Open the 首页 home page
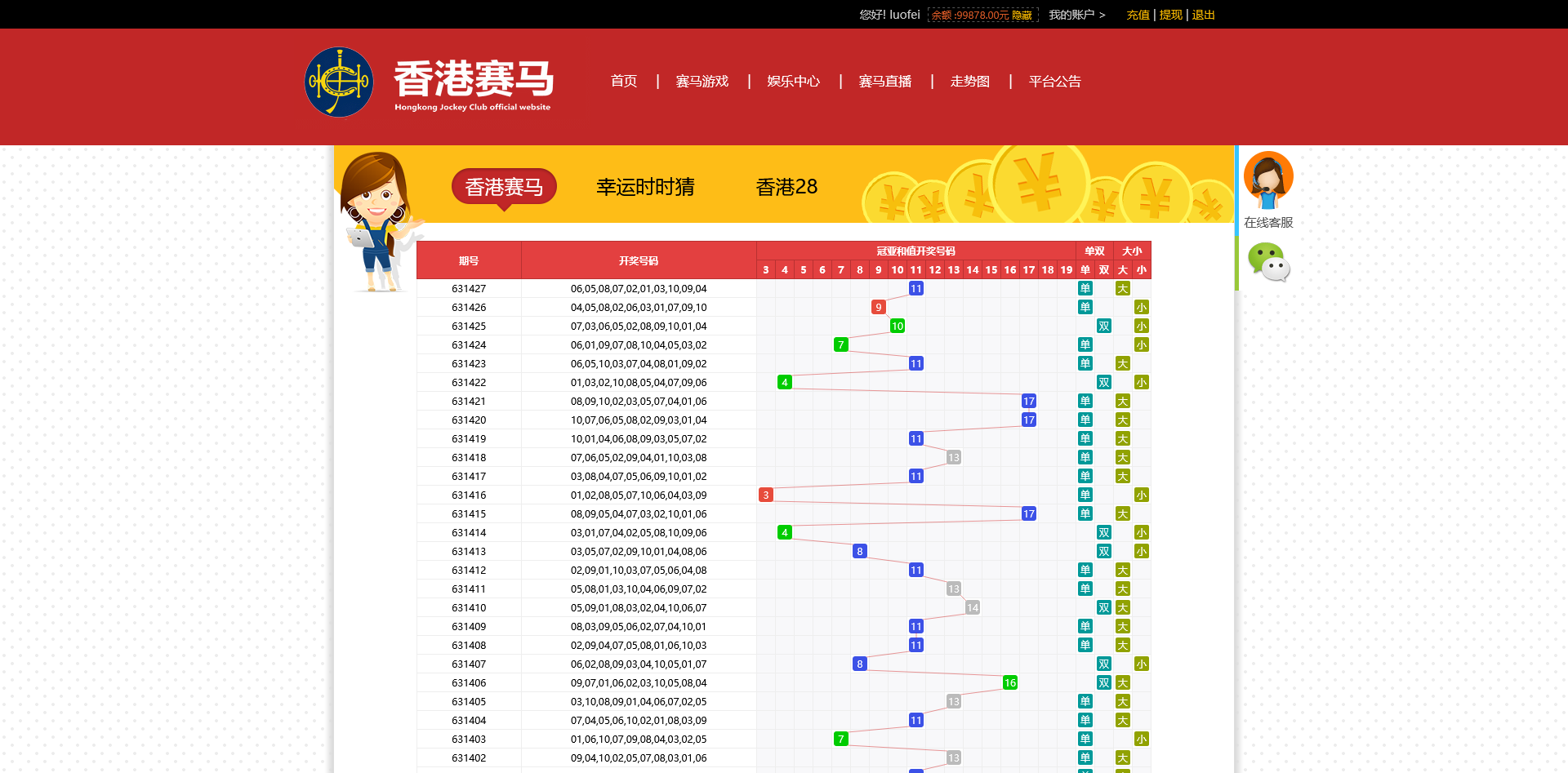The width and height of the screenshot is (1568, 773). (623, 82)
